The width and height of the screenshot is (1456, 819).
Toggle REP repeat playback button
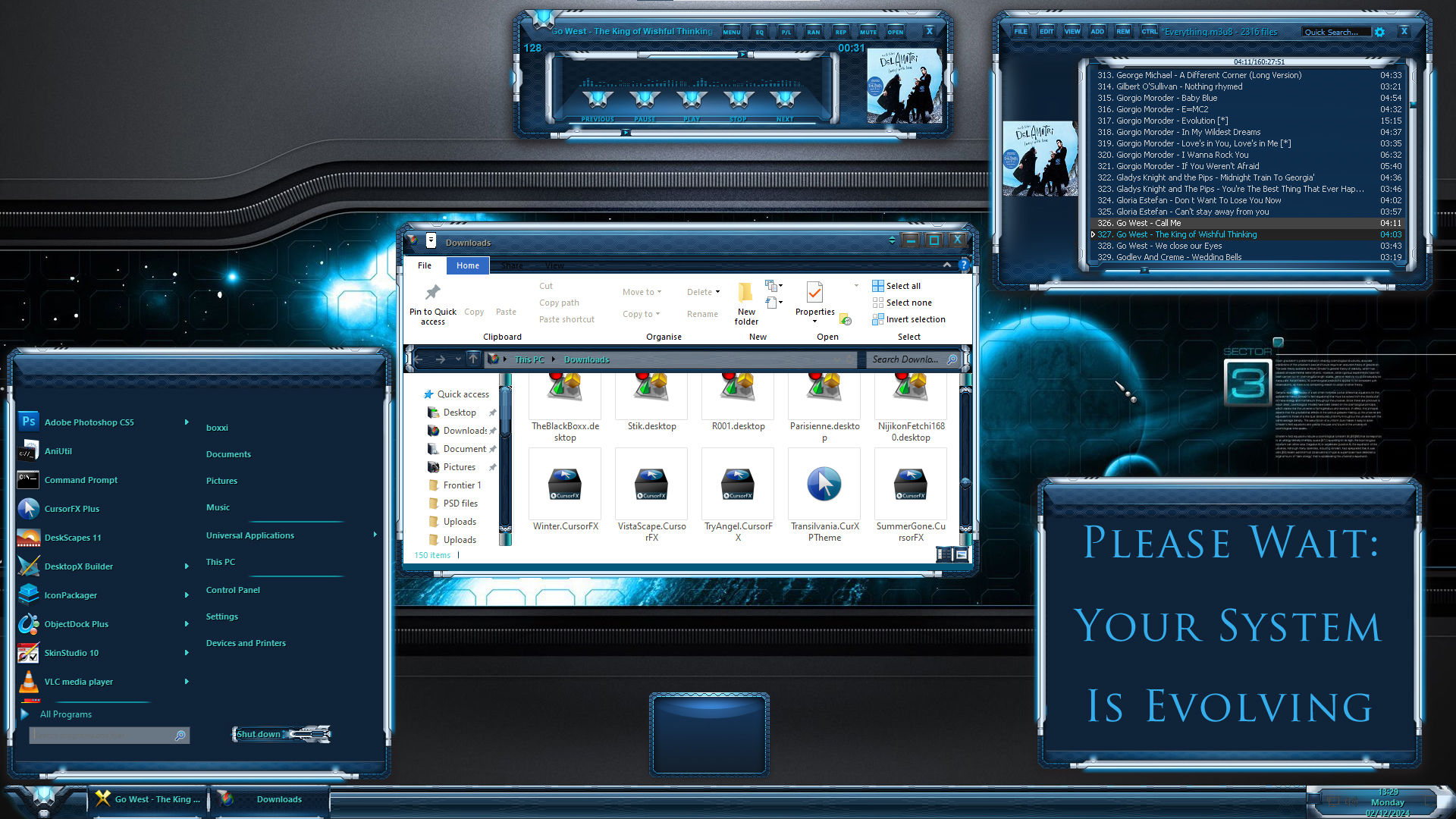[840, 32]
